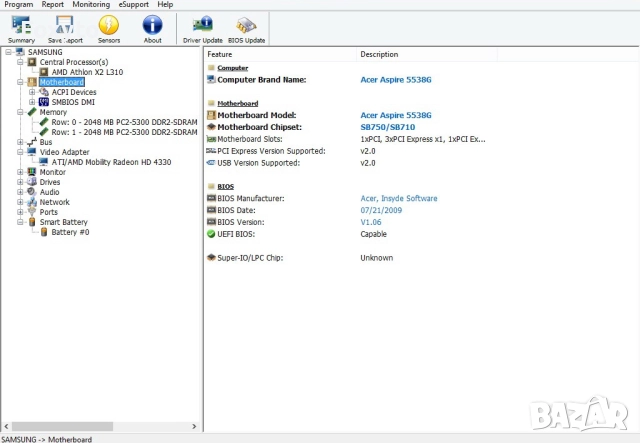This screenshot has width=640, height=443.
Task: Select ATI/AMD Mobility Radeon HD 4330
Action: [111, 162]
